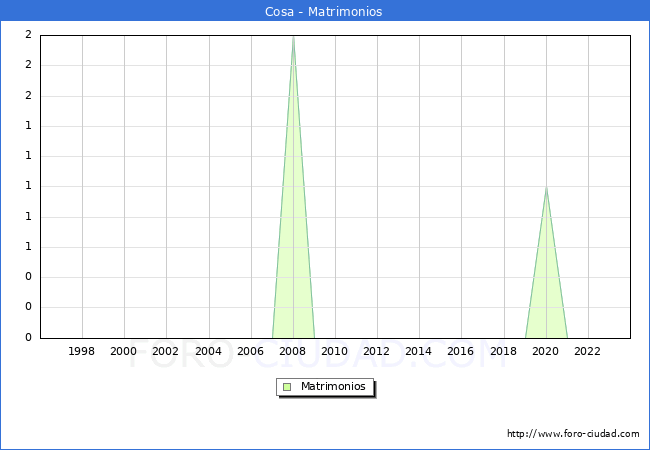Click the Matrimonios legend label text
Screen dimensions: 650x450
coord(334,387)
